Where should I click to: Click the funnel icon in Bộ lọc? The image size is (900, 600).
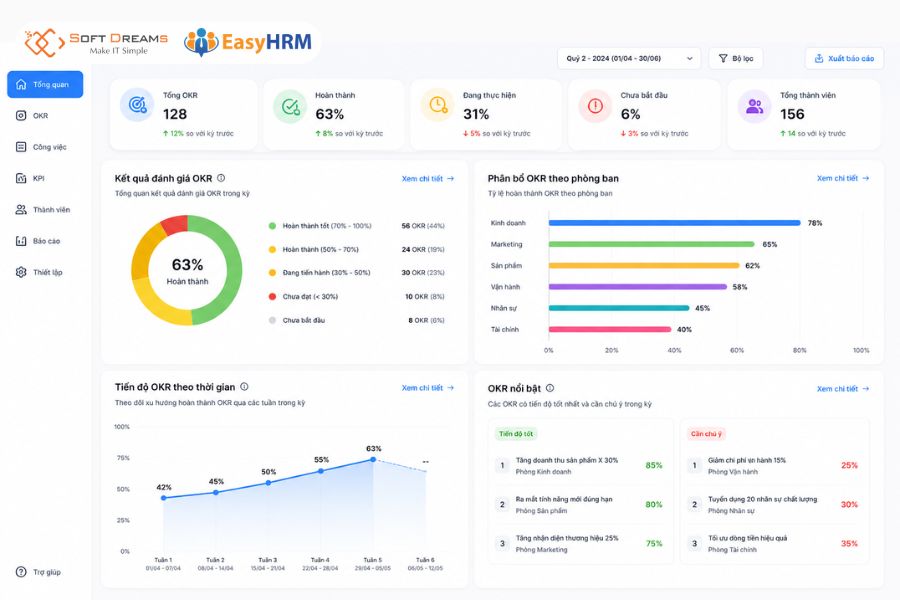(x=723, y=58)
